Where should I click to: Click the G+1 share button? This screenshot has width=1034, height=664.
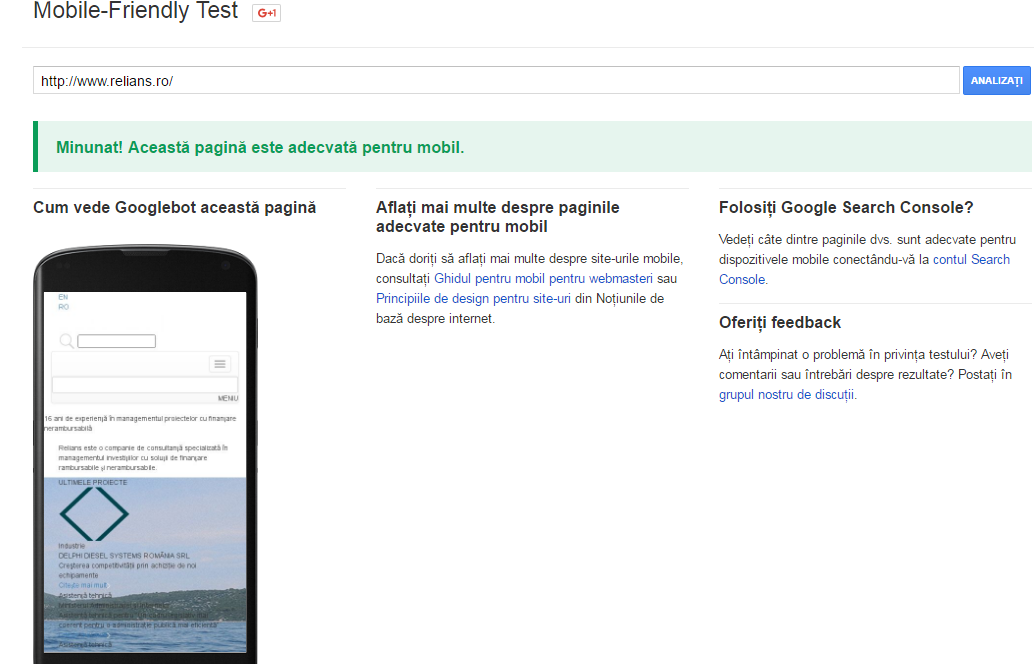[x=266, y=13]
